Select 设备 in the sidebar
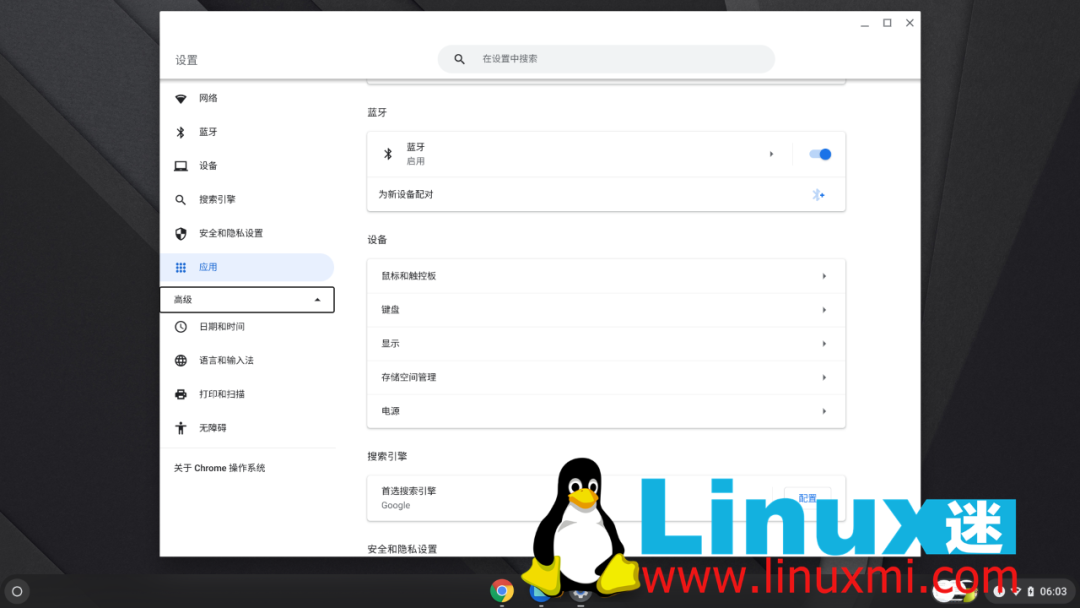 tap(247, 166)
